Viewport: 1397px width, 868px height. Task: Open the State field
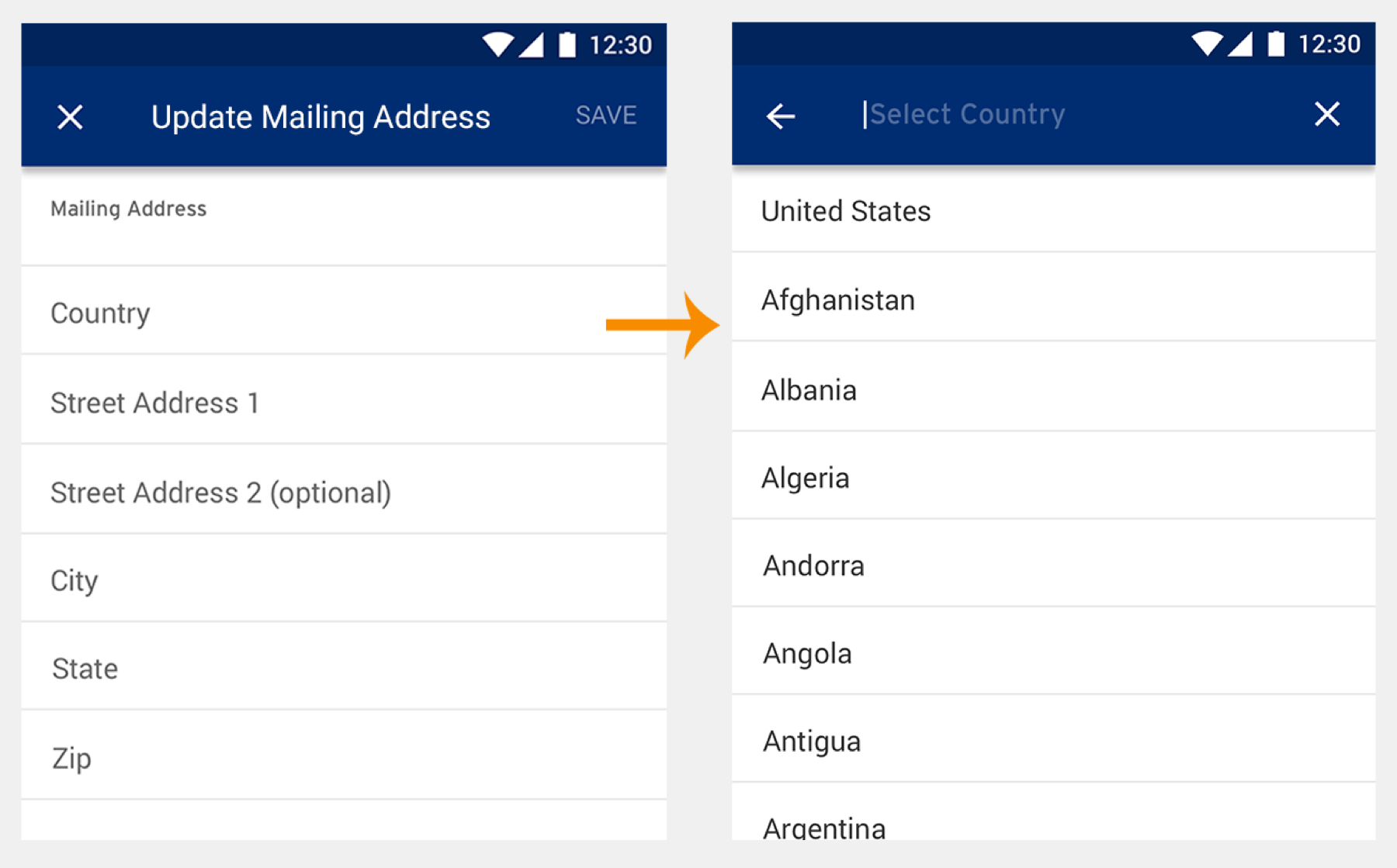[343, 668]
